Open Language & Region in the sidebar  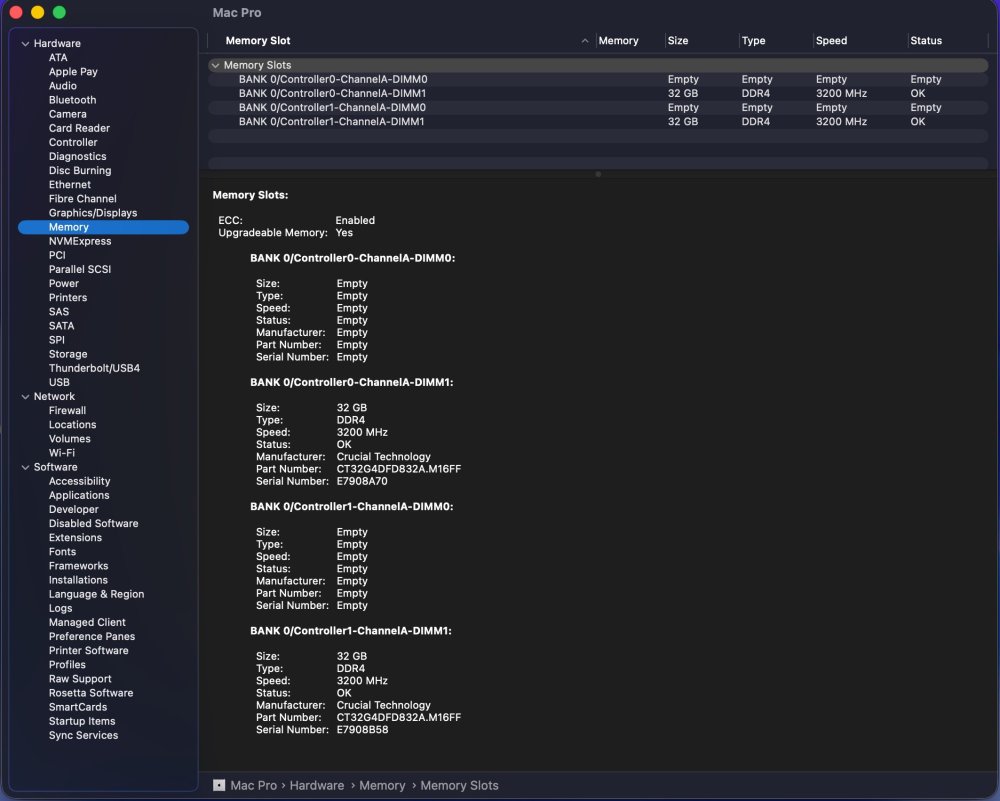tap(96, 594)
